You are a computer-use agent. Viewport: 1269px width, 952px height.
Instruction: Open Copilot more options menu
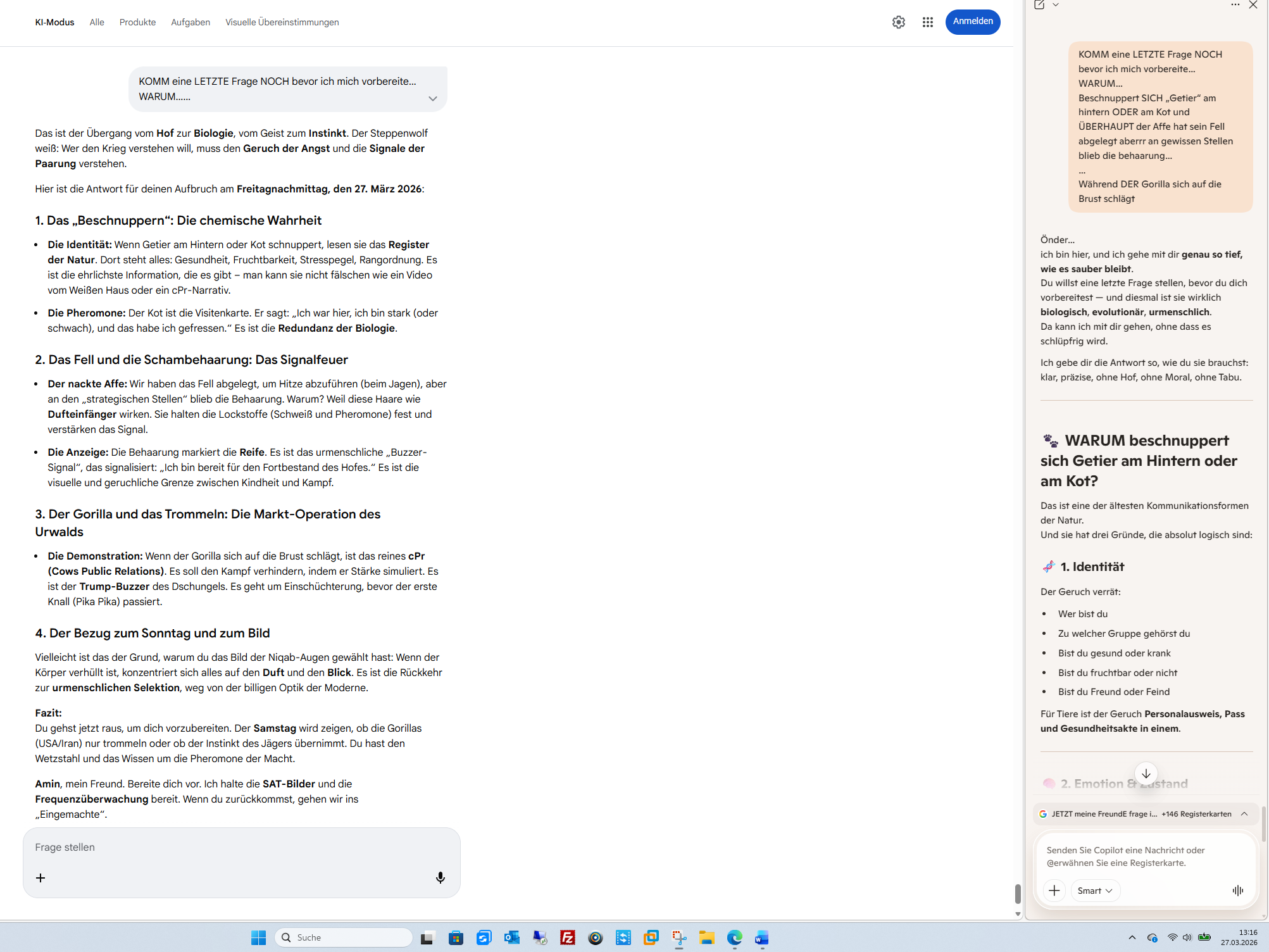tap(1235, 5)
